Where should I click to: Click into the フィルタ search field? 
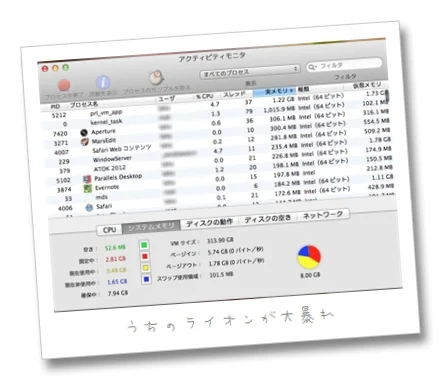click(x=344, y=65)
